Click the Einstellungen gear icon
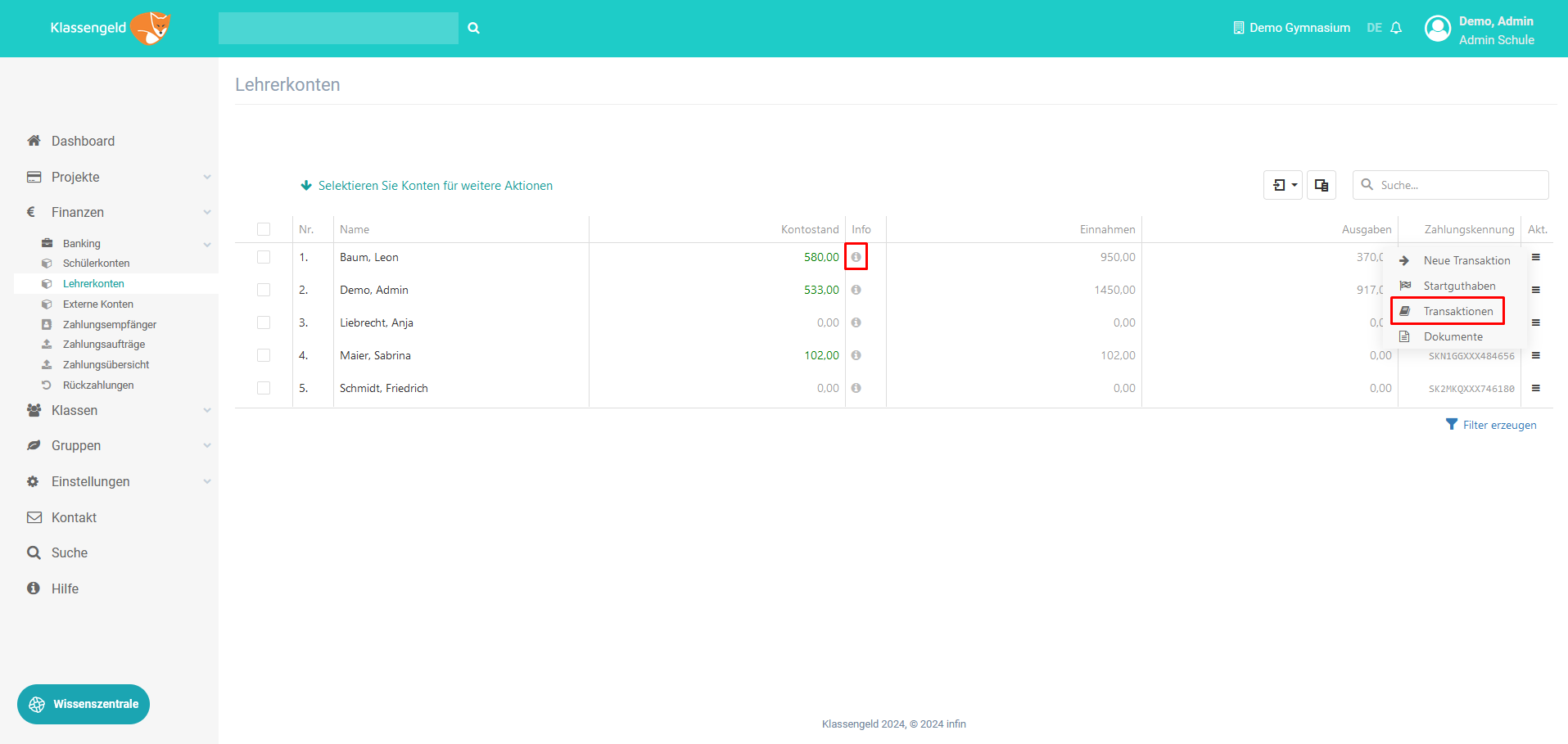Image resolution: width=1568 pixels, height=744 pixels. pos(33,481)
